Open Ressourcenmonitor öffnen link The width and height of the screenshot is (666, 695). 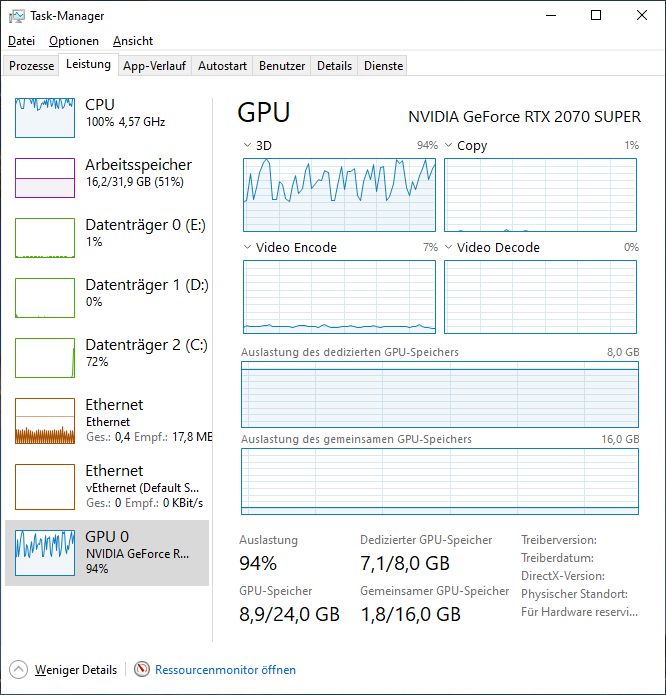pyautogui.click(x=225, y=669)
